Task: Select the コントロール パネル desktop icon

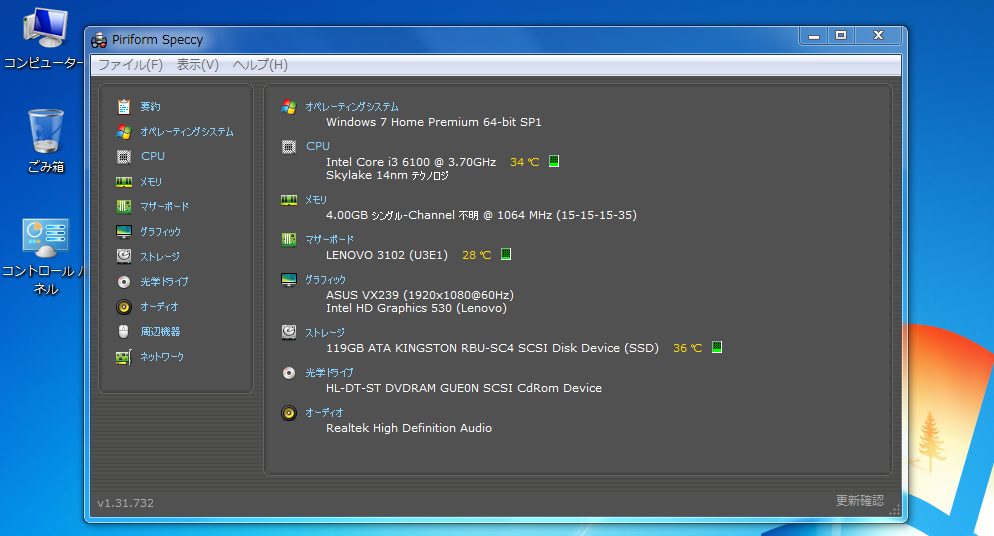Action: 44,257
